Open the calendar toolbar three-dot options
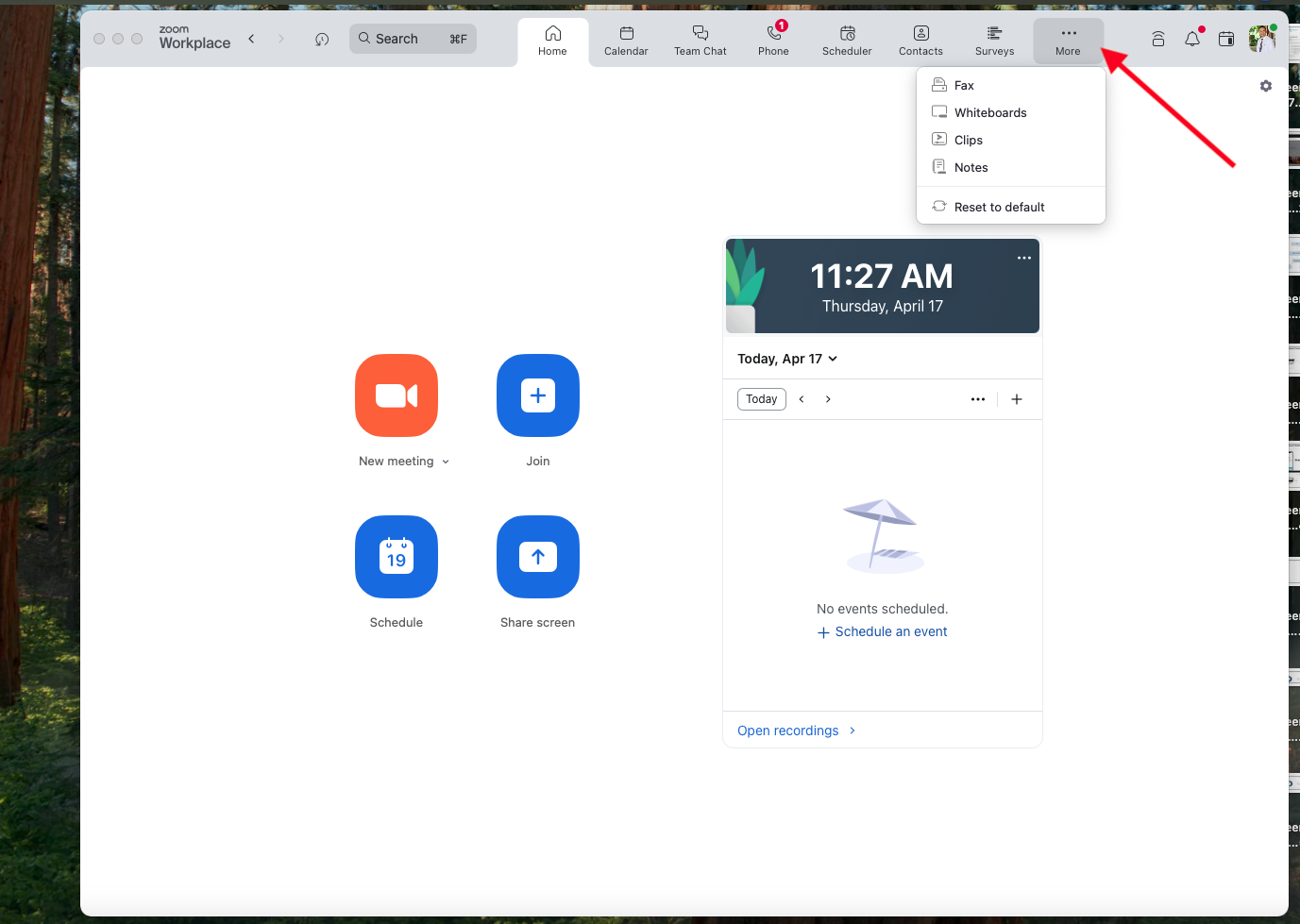The image size is (1300, 924). point(978,399)
